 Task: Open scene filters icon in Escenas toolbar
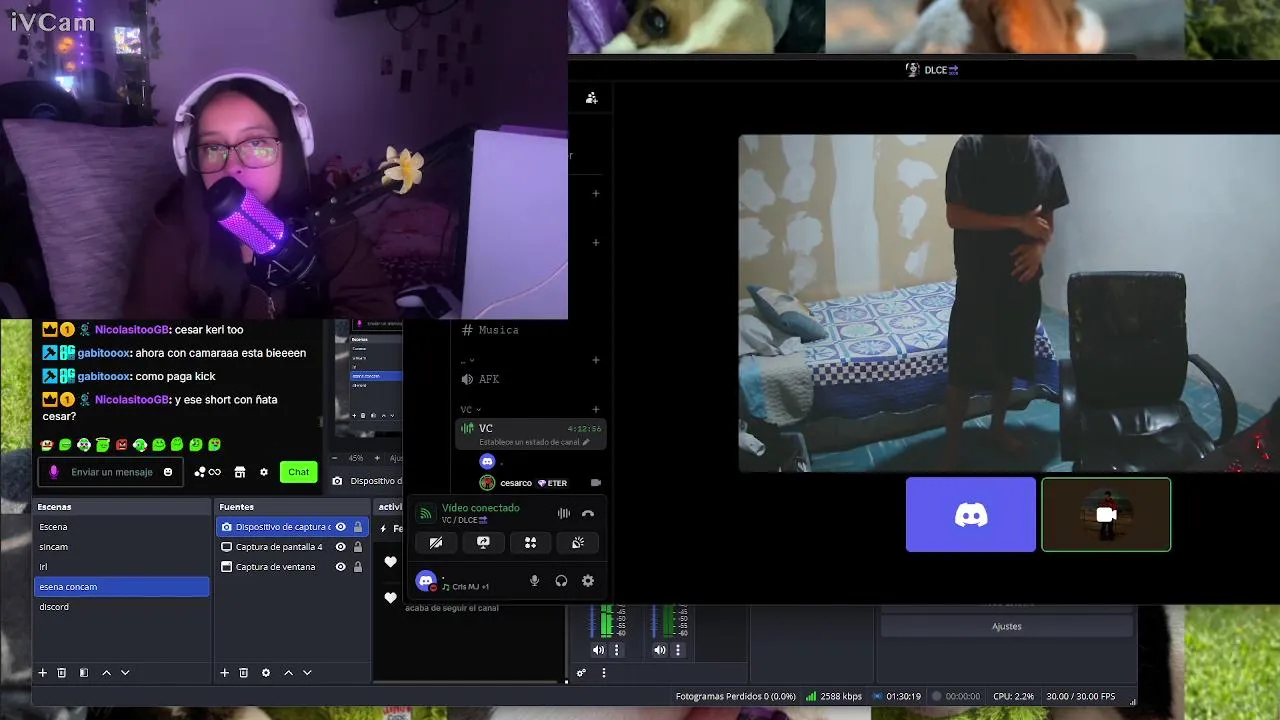pos(84,673)
